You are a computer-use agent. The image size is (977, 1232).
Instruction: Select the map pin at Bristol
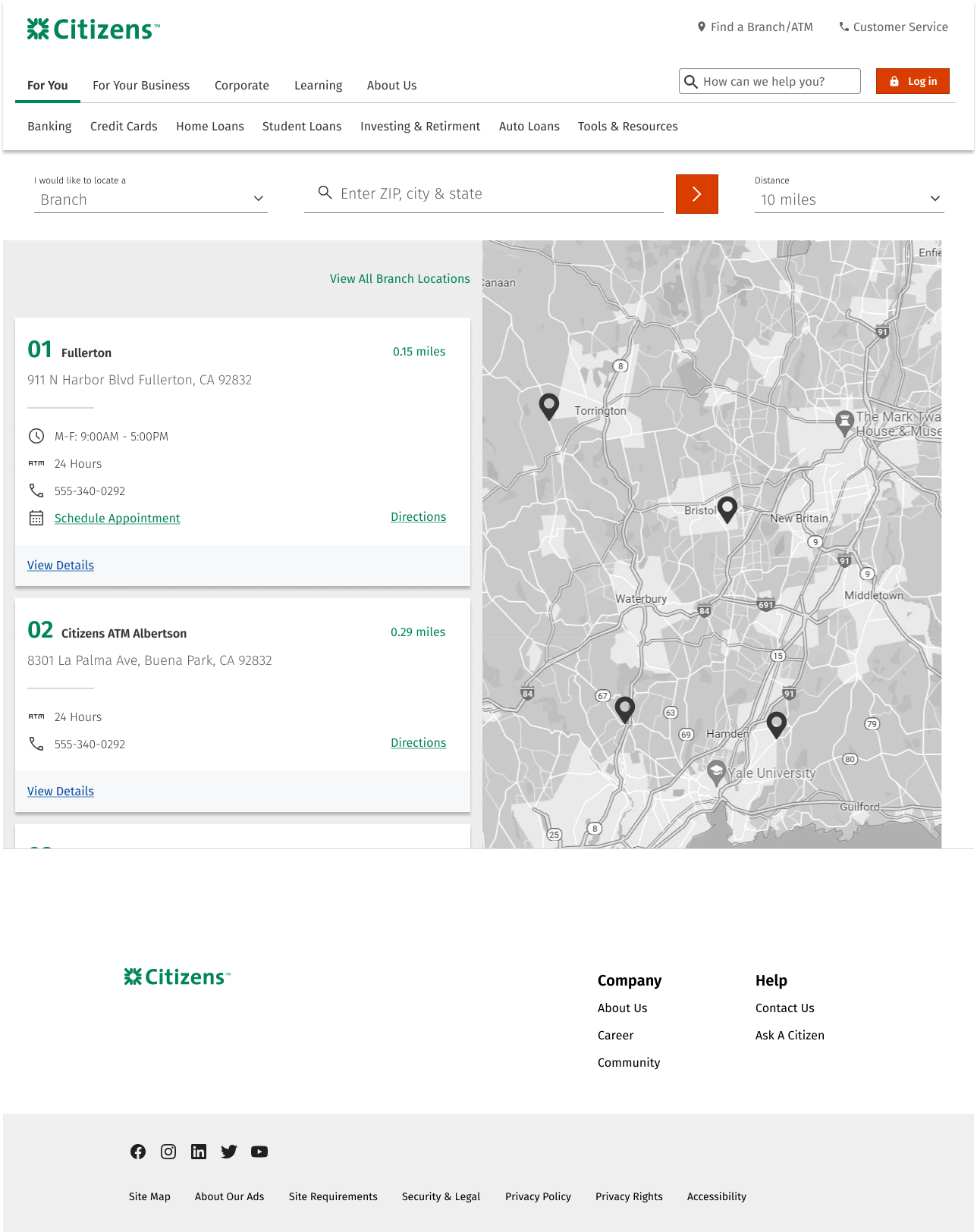pyautogui.click(x=727, y=509)
